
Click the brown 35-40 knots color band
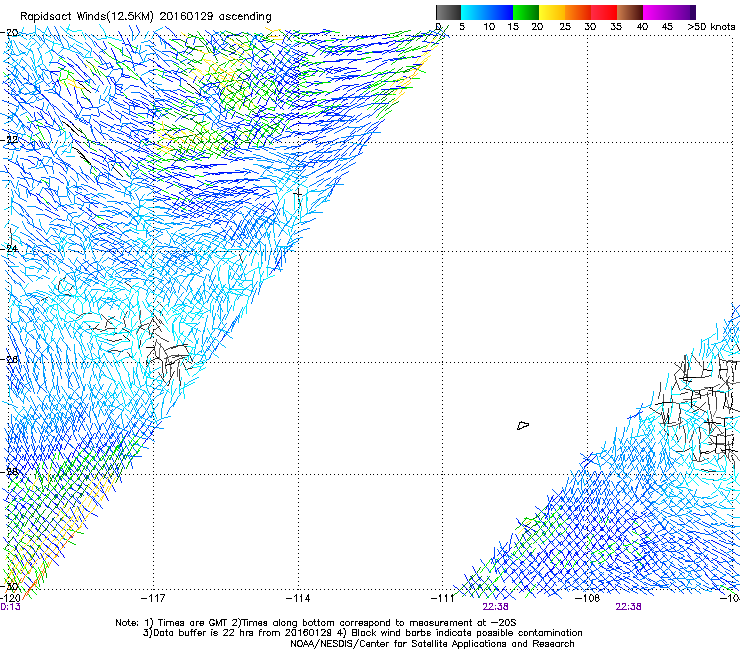coord(630,12)
